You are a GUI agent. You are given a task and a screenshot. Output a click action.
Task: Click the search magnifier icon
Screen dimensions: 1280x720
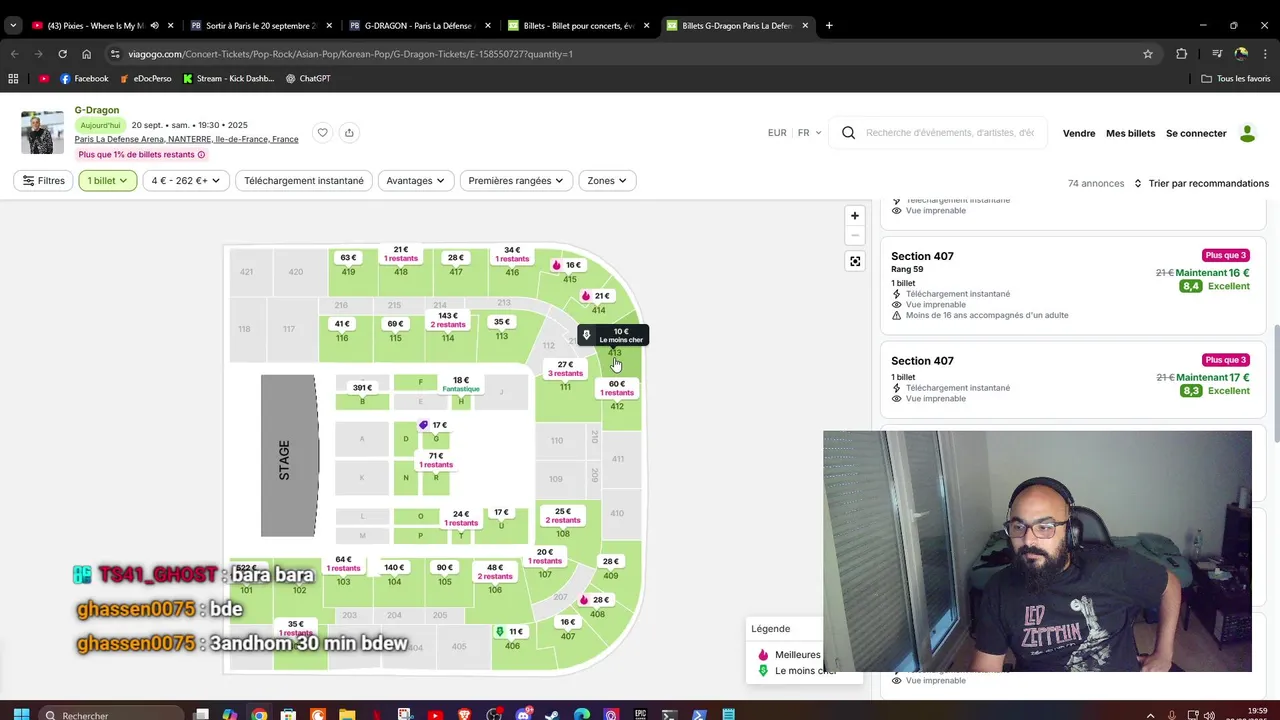tap(848, 133)
